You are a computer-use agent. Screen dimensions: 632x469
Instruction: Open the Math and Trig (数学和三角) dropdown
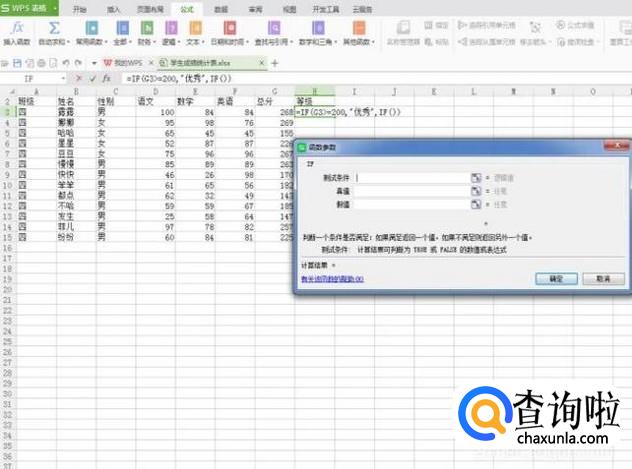click(x=318, y=33)
